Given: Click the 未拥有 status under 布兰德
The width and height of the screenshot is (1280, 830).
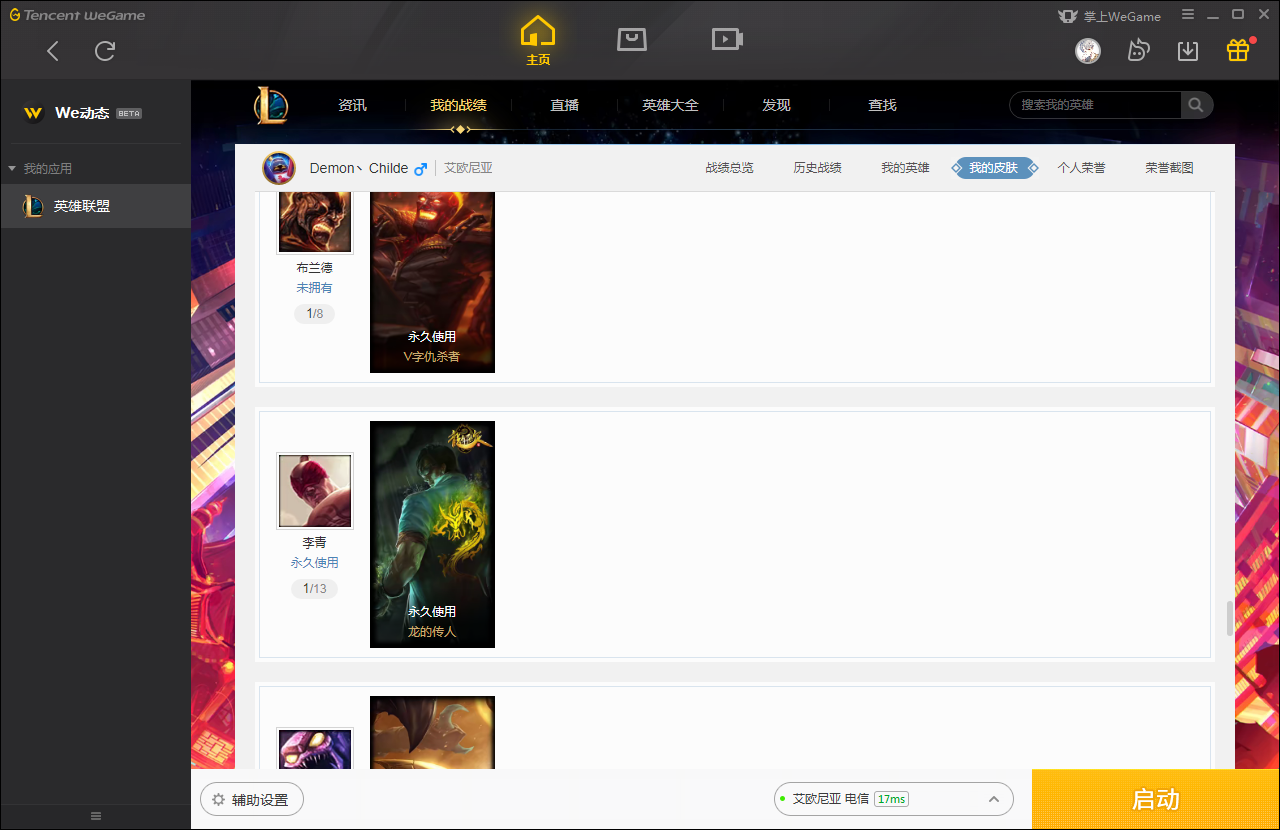Looking at the screenshot, I should [314, 288].
